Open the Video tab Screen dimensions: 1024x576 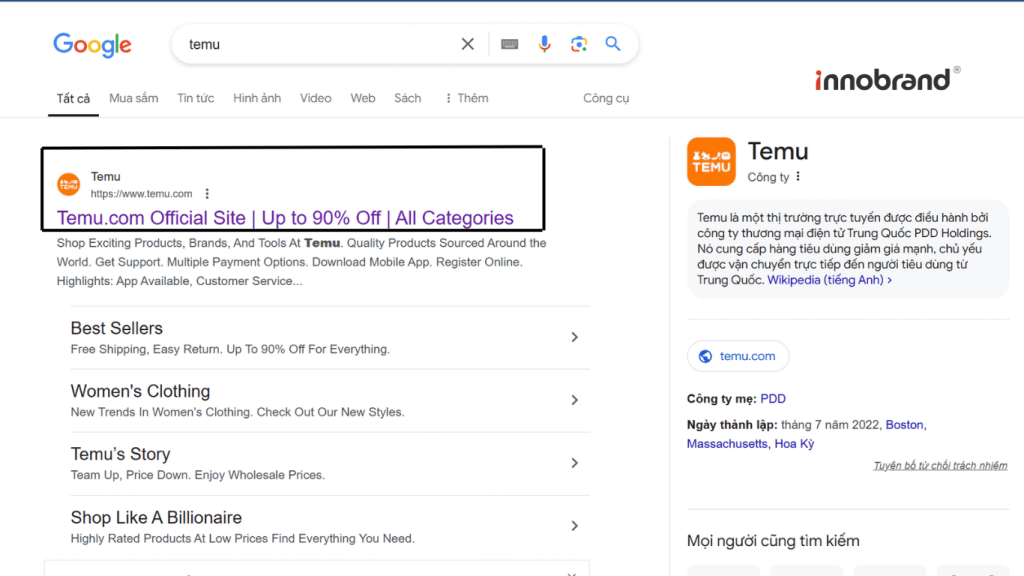click(315, 98)
